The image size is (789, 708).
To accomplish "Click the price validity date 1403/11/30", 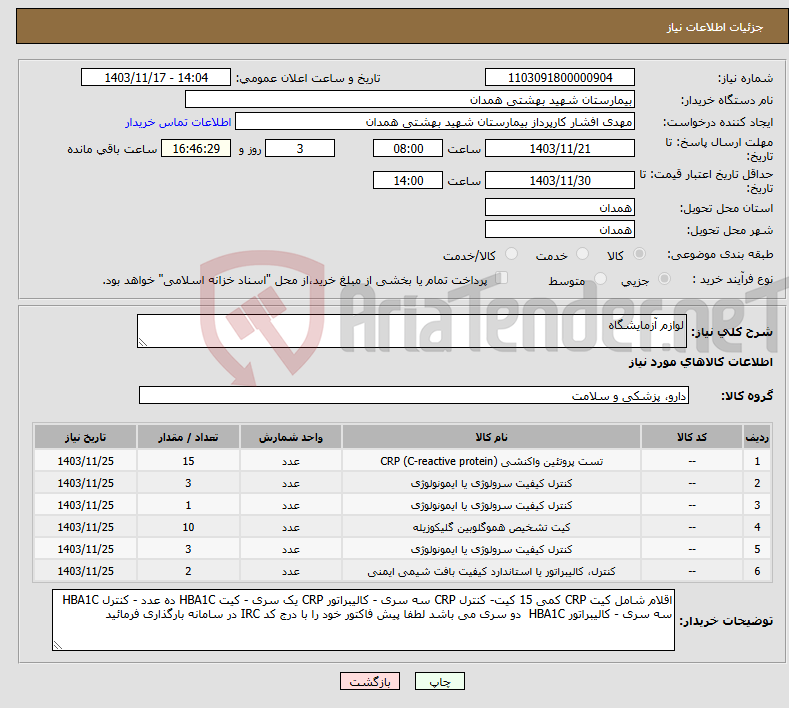I will point(560,180).
